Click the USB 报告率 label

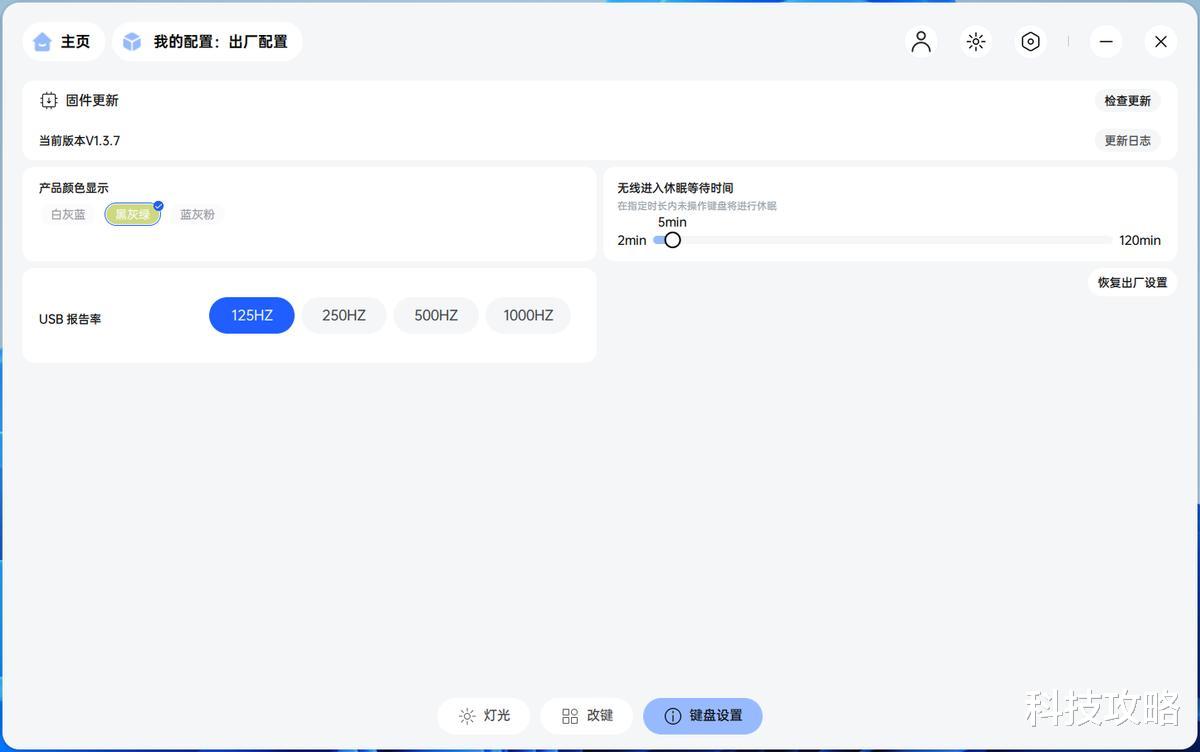coord(70,319)
